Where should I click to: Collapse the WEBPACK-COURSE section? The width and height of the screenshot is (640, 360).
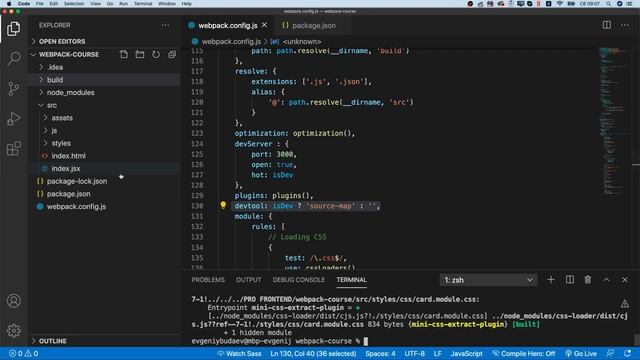(x=69, y=54)
